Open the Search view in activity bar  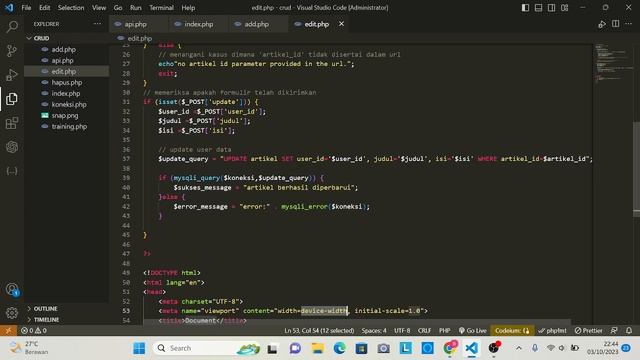coord(12,27)
